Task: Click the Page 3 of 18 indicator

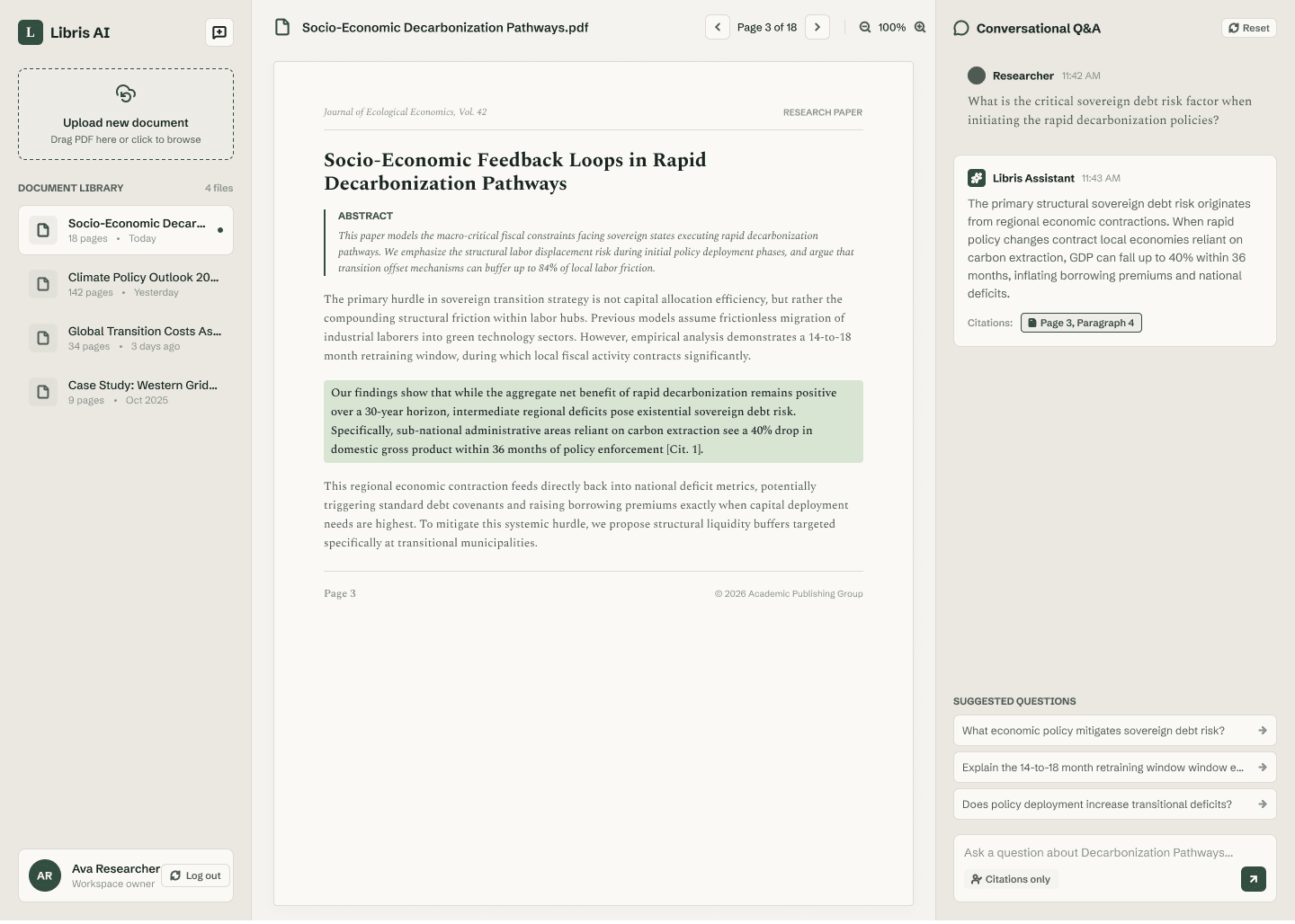Action: click(x=767, y=27)
